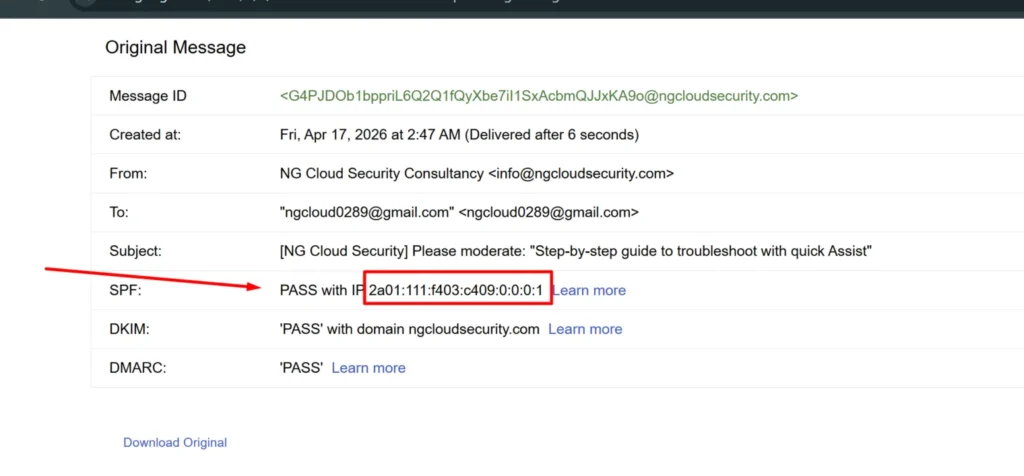Click the DMARC row label
Screen dimensions: 1024x476
coord(136,368)
